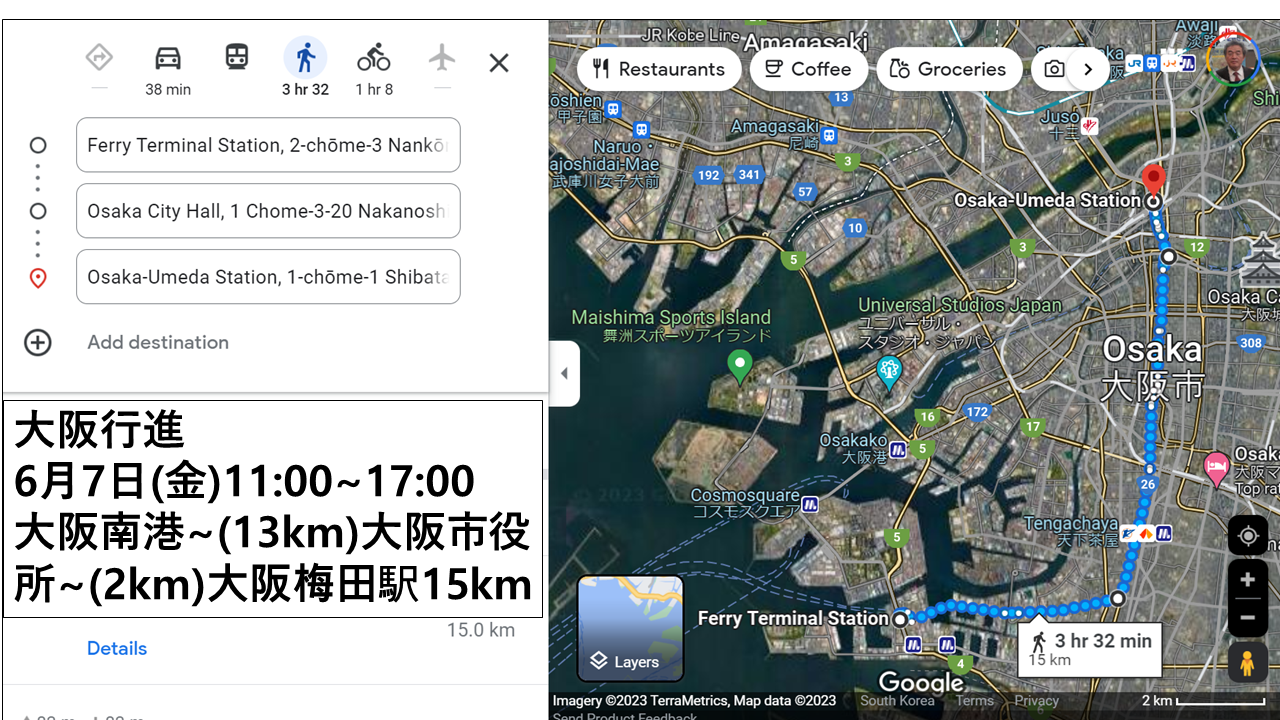Choose cycling mode, 1 hr 8
1280x720 pixels.
(374, 69)
